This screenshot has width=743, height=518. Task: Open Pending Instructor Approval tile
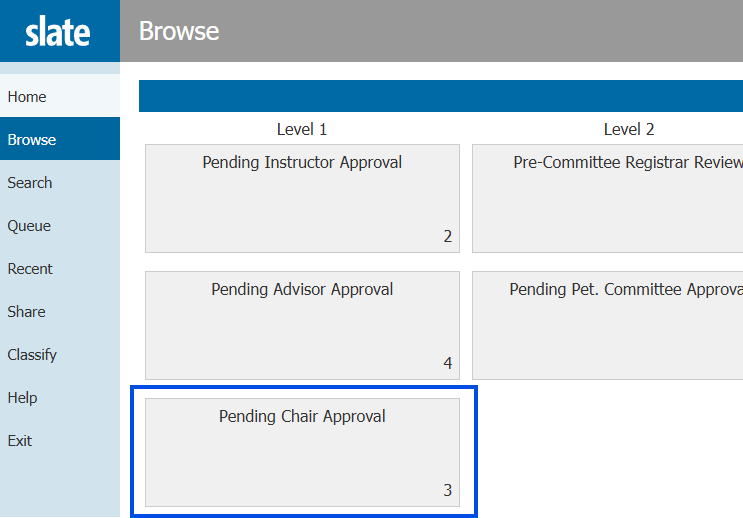[302, 198]
